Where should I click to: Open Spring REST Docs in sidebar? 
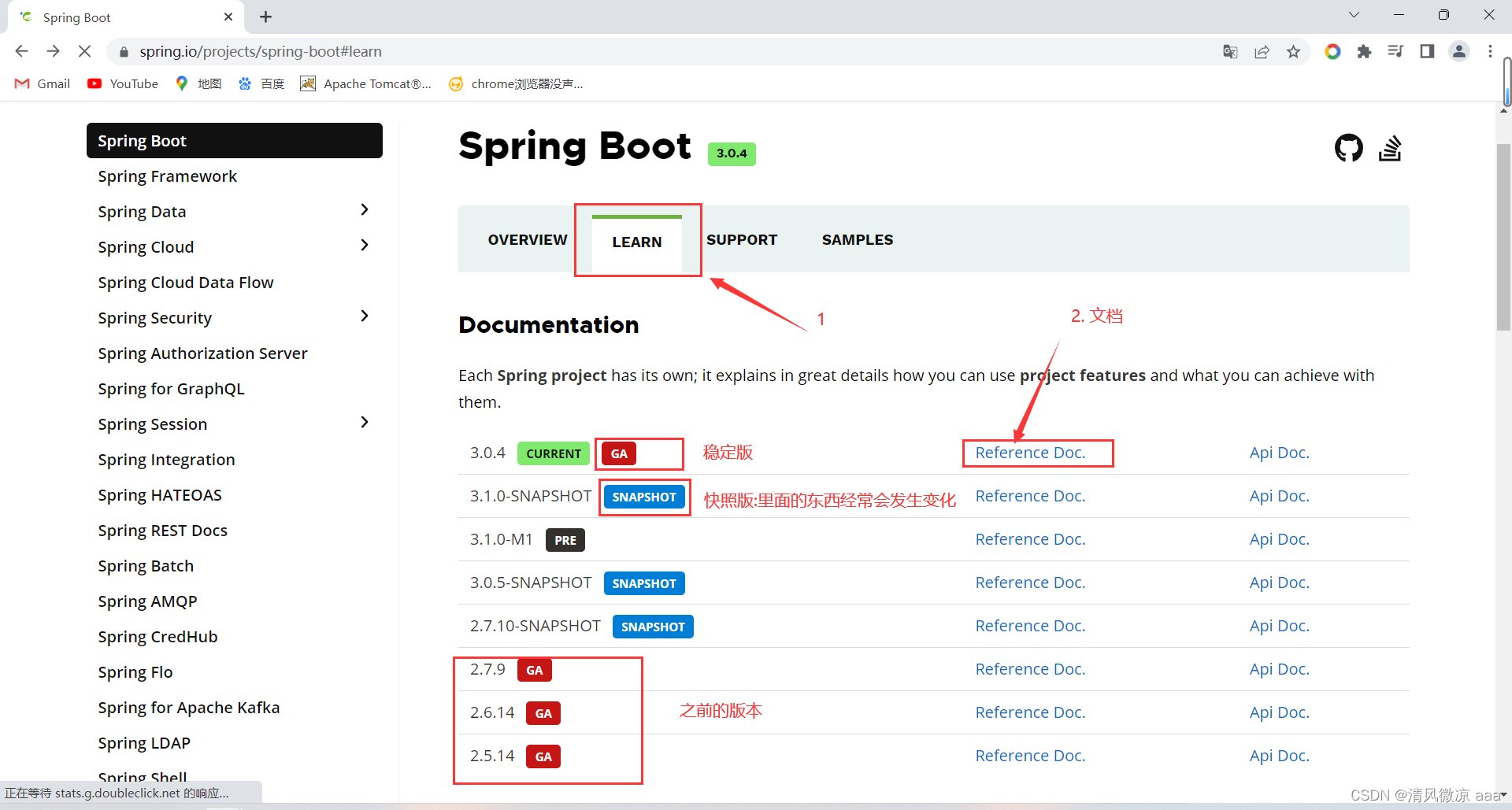162,531
